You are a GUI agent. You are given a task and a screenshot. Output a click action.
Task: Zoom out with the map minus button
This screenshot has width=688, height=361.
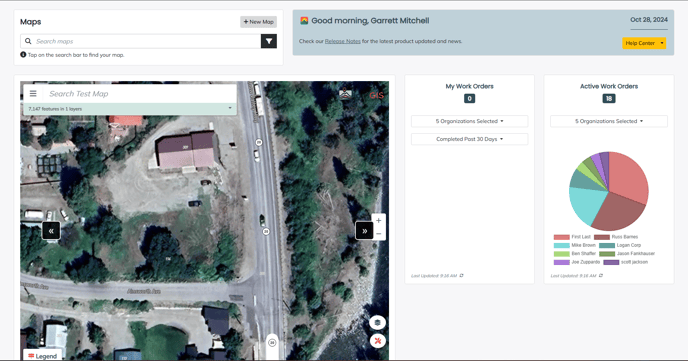(x=379, y=234)
